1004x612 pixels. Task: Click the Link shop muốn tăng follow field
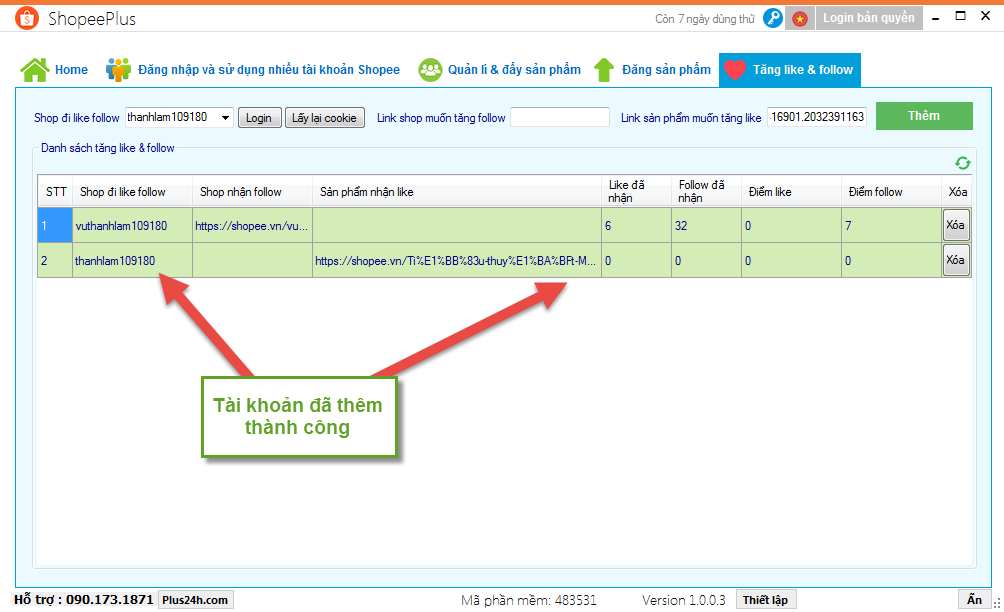pos(560,117)
